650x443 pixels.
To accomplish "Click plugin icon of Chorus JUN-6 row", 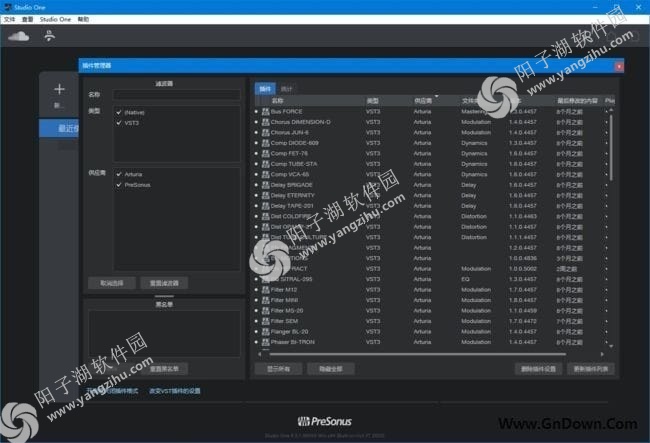I will tap(266, 133).
